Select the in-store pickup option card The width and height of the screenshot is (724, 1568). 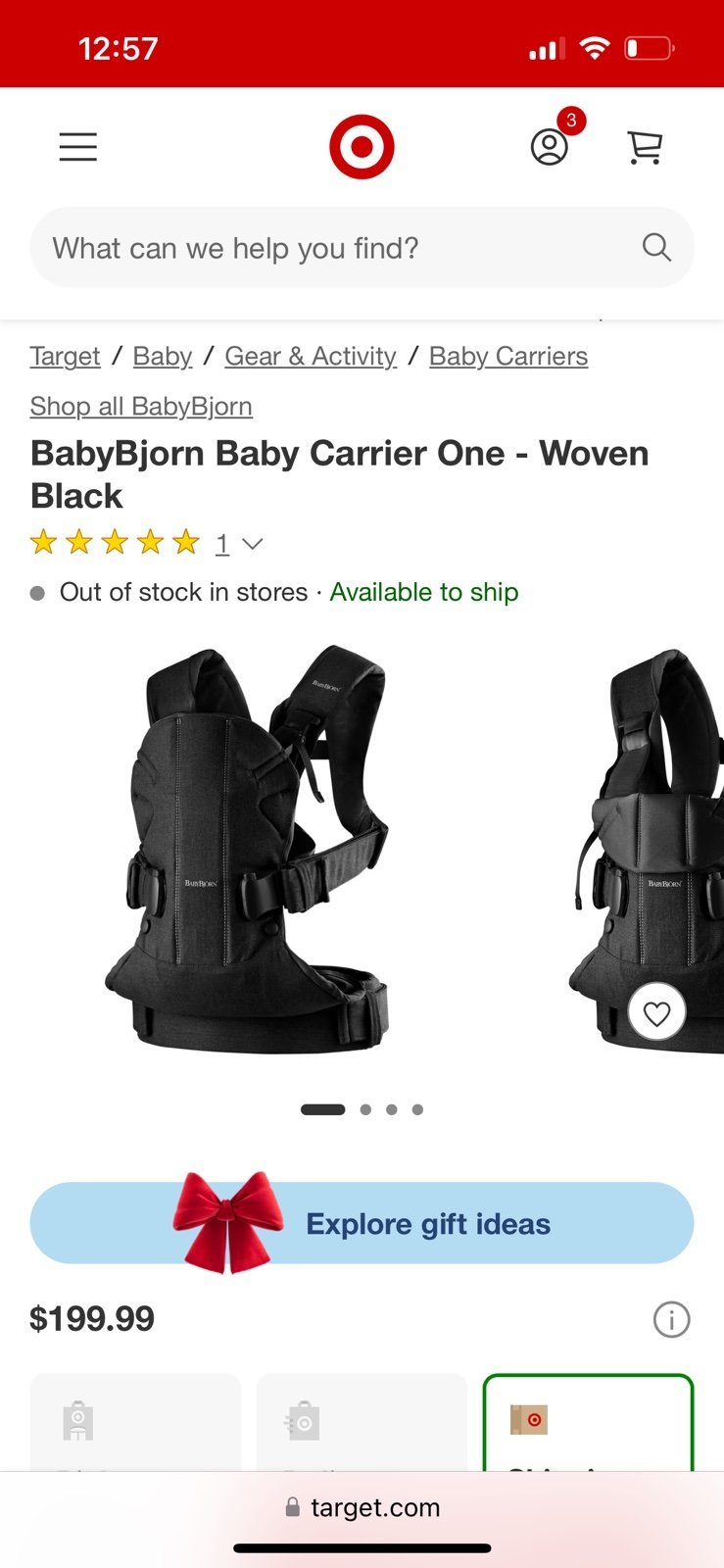[135, 1423]
